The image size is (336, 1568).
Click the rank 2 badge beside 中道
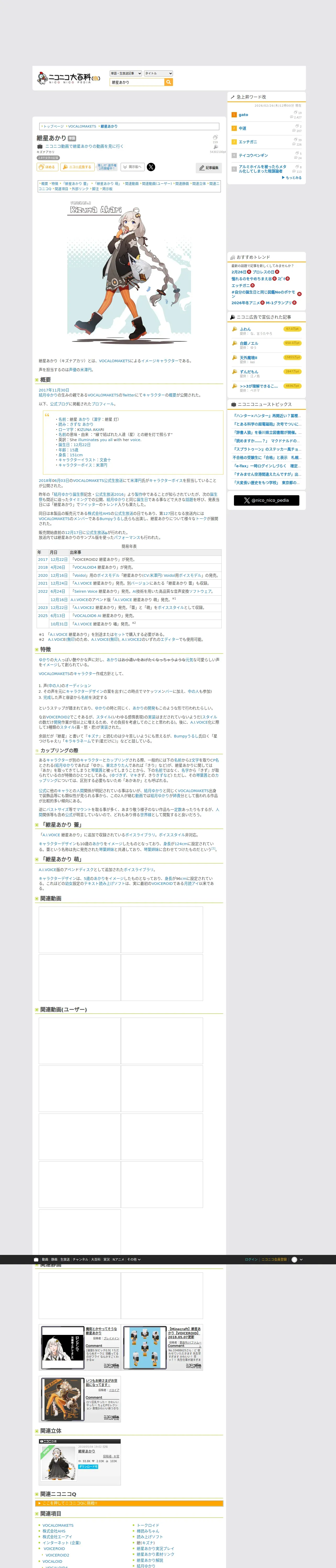coord(234,128)
